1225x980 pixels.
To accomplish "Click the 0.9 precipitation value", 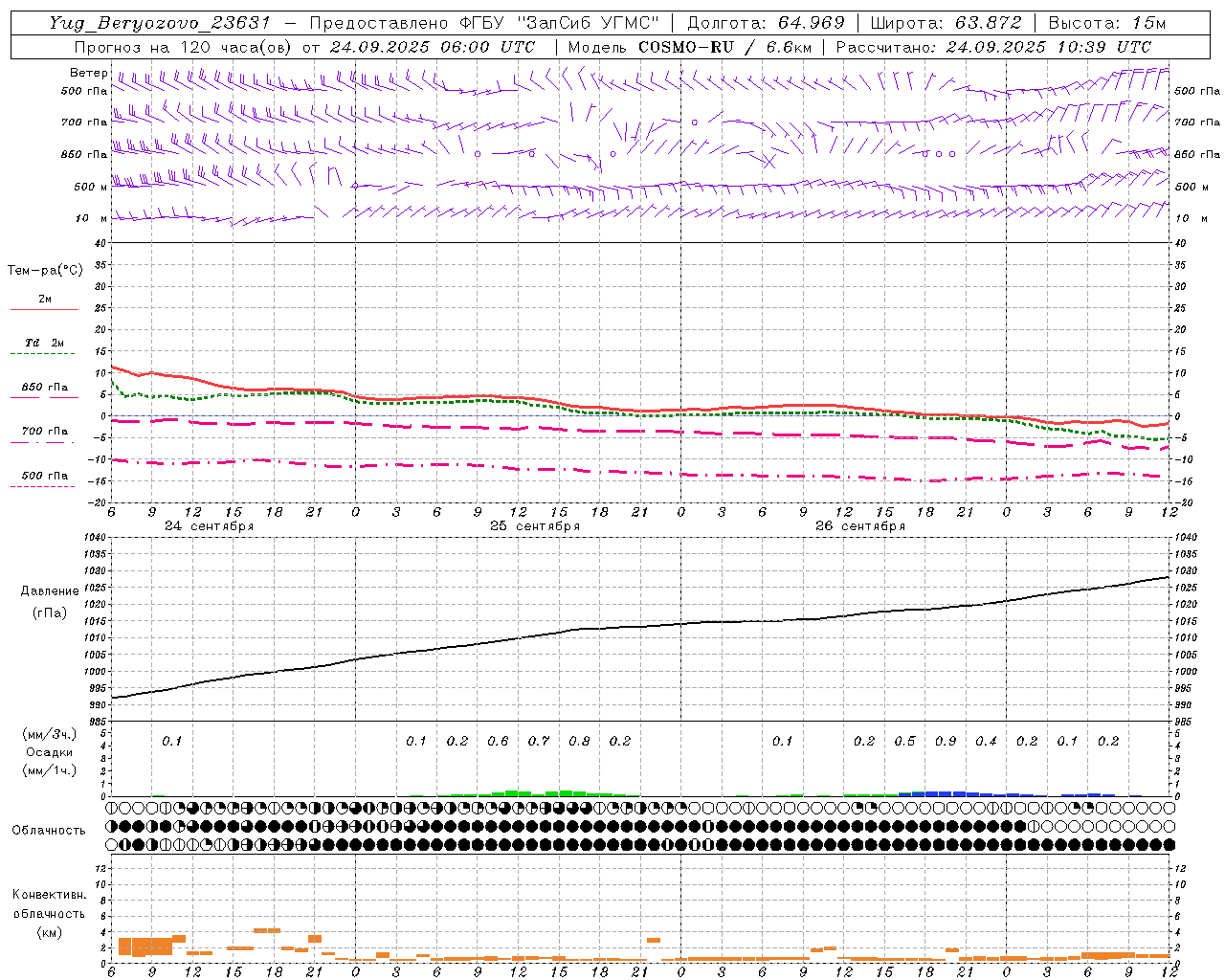I will click(946, 741).
